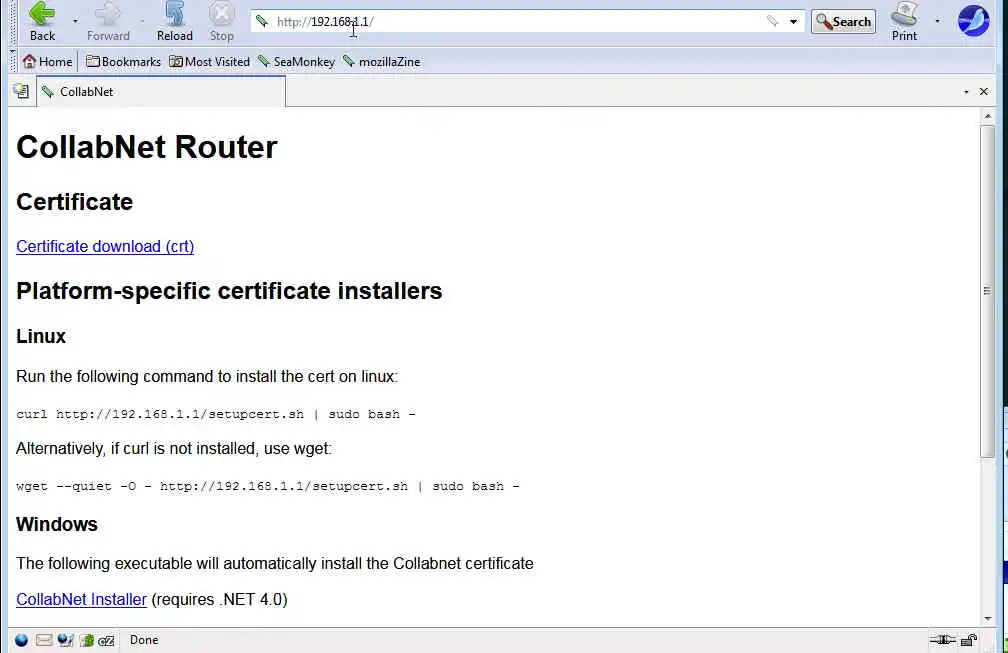
Task: Close the current tab with X
Action: [x=984, y=92]
